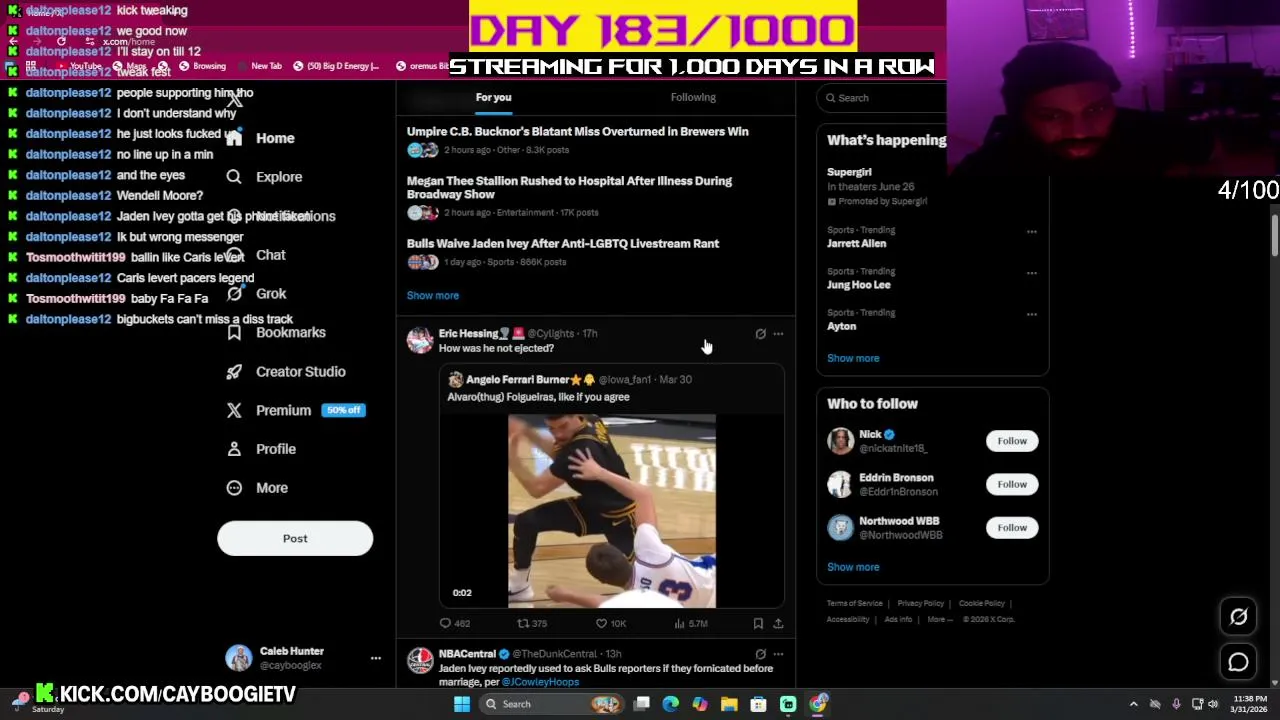
Task: Open Chrome from the taskbar
Action: [x=818, y=704]
